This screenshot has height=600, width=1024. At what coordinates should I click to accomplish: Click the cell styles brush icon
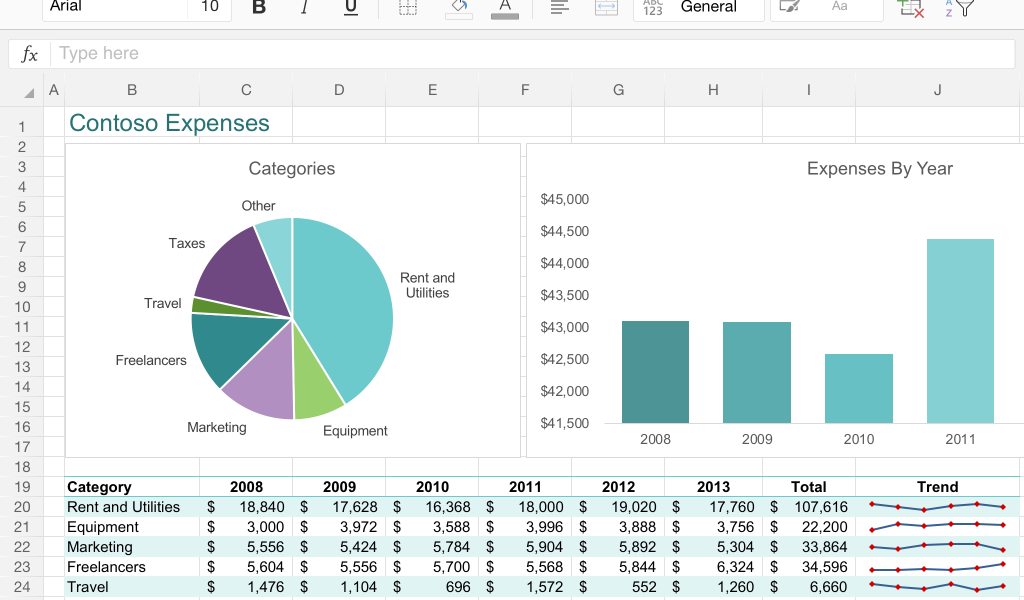point(790,8)
